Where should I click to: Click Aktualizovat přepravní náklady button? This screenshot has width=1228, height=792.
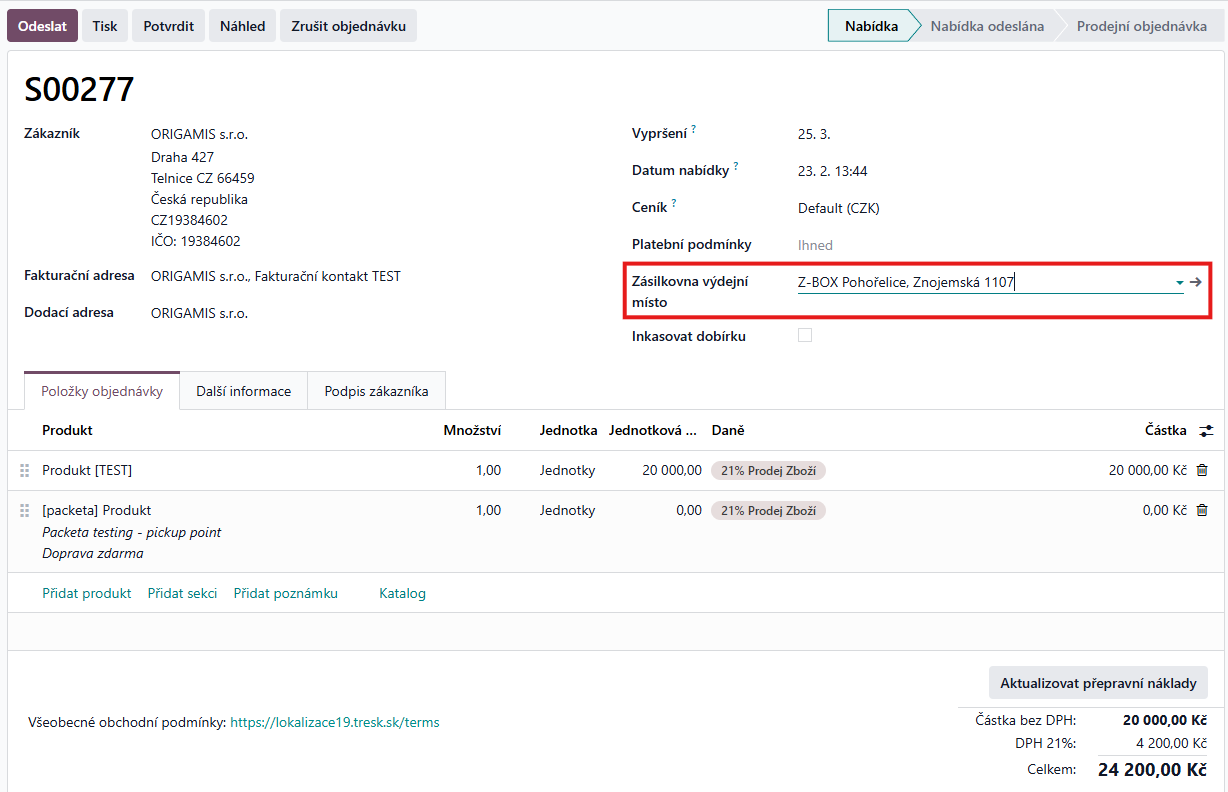click(1098, 683)
